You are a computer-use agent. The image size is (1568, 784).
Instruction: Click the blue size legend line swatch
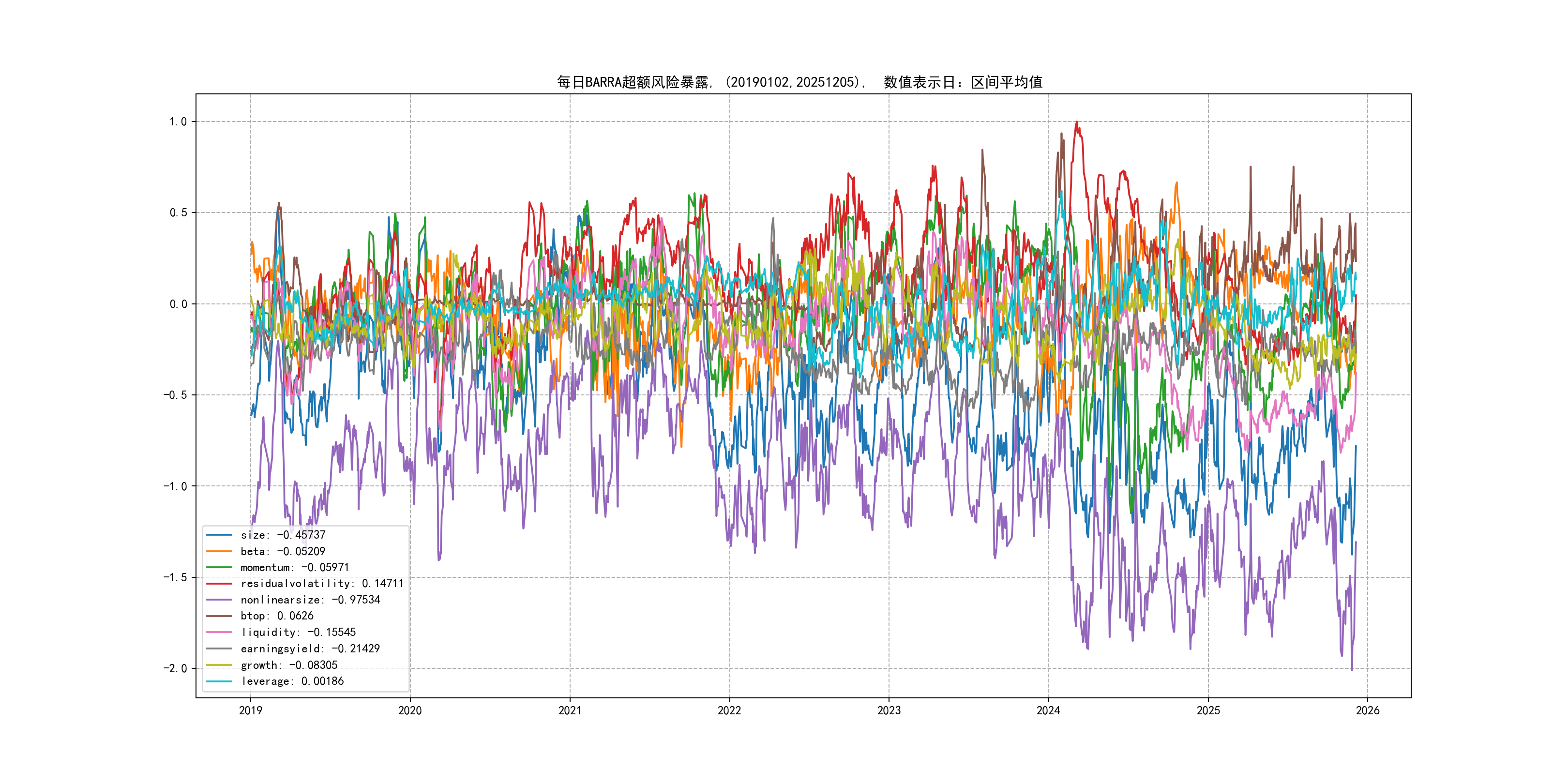[x=219, y=535]
